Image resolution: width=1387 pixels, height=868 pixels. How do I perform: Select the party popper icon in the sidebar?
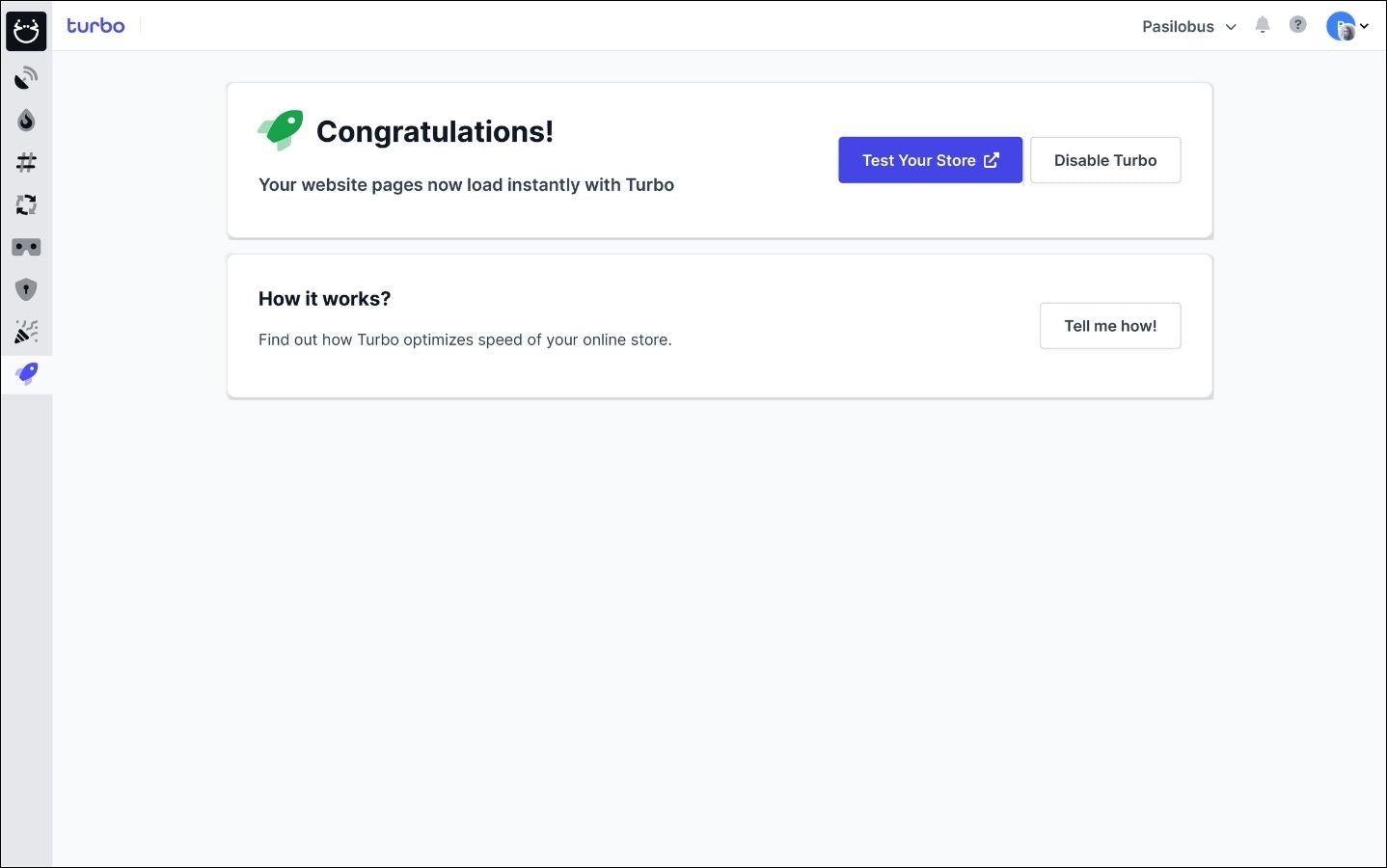(x=26, y=332)
